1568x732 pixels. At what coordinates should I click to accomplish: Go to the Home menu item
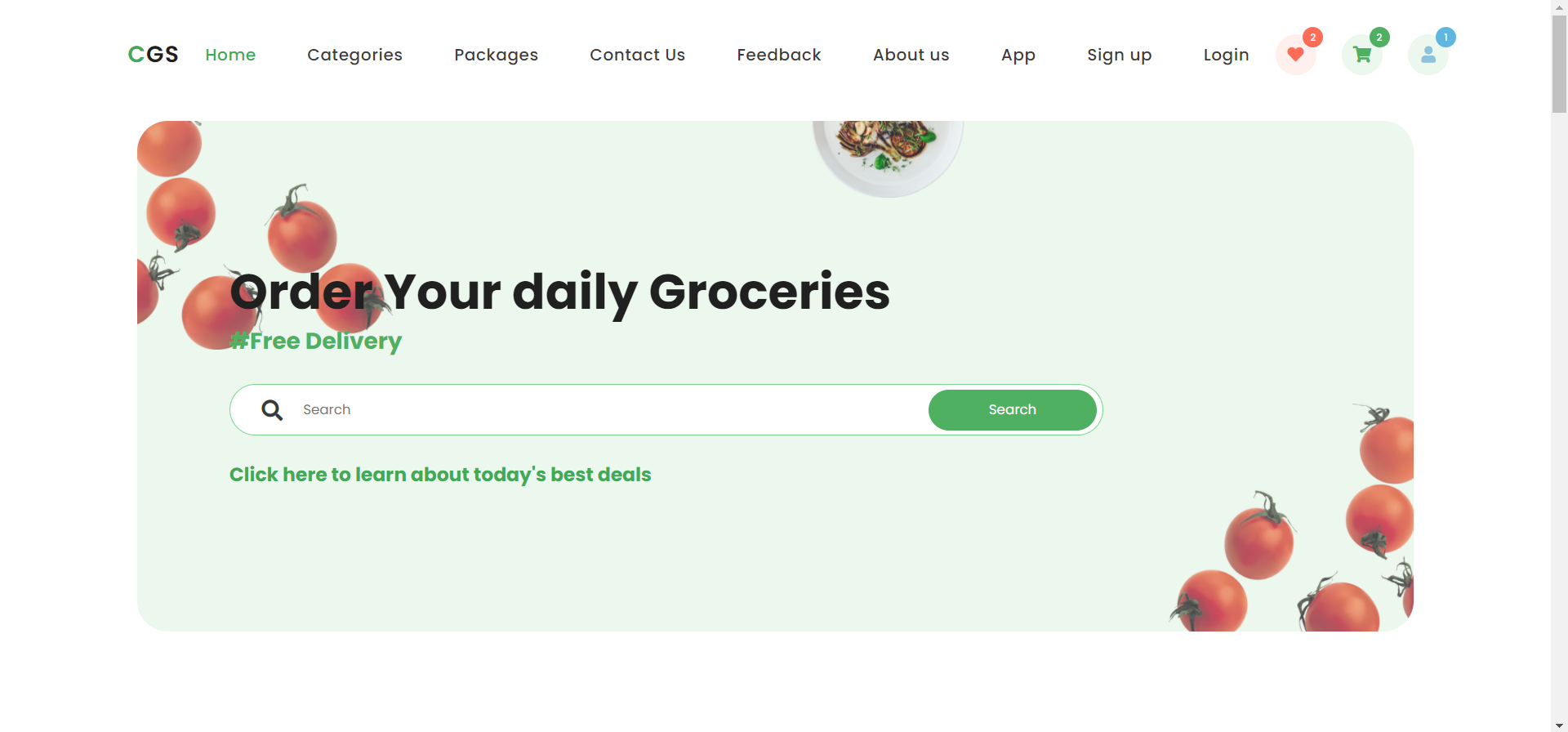click(230, 55)
